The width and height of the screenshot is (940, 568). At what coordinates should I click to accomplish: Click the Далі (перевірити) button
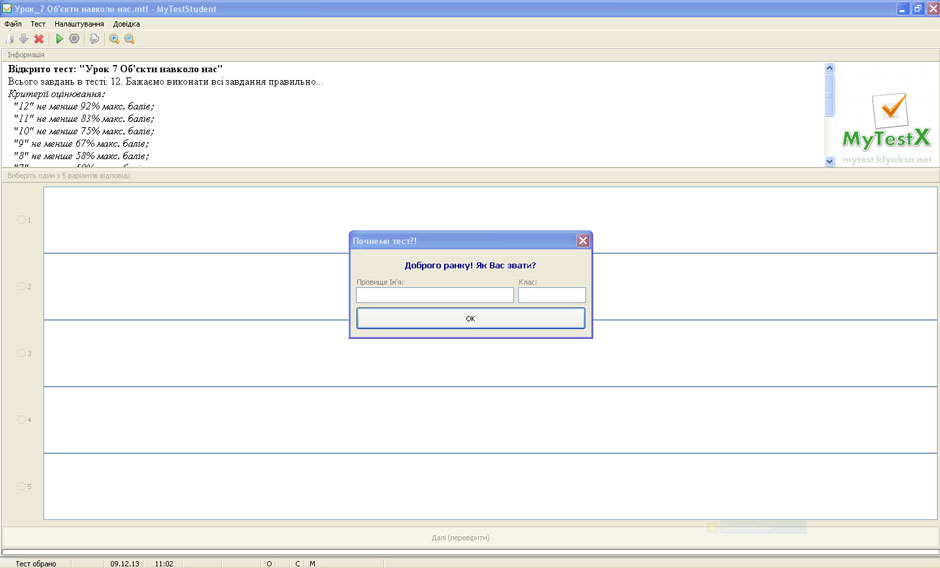tap(469, 537)
